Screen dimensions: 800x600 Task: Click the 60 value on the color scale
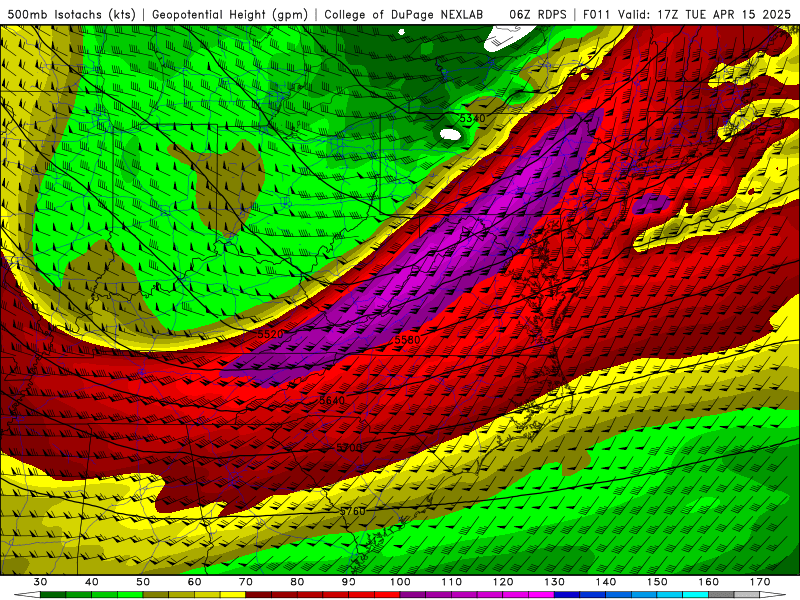tap(194, 582)
